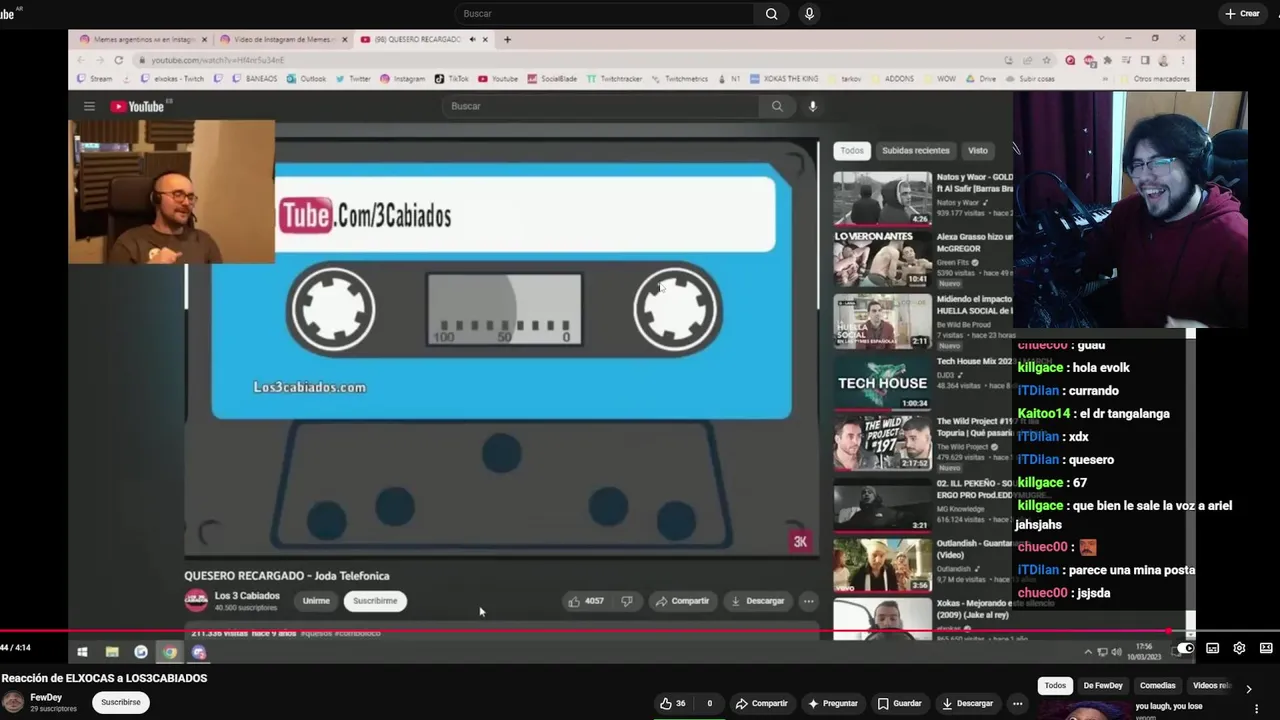Open more actions beside outer Descargar

[1017, 703]
